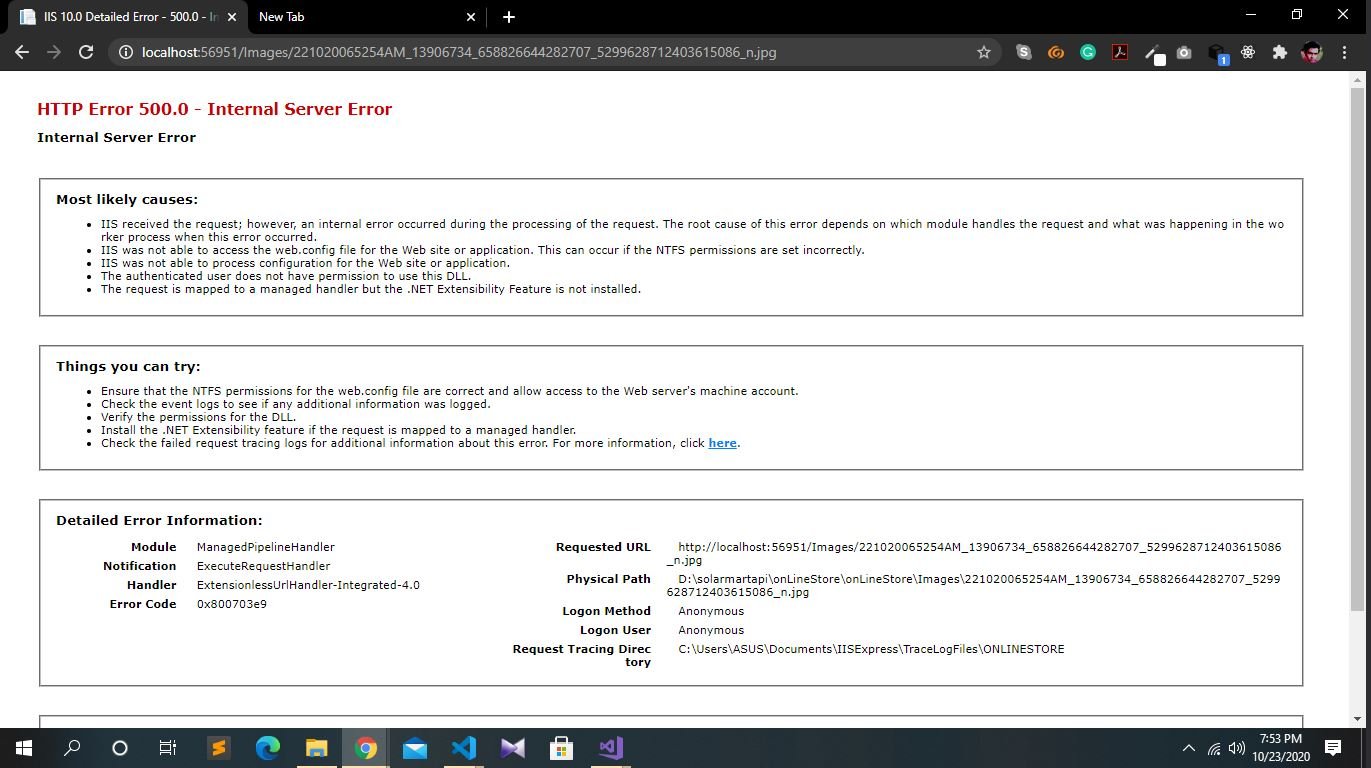Click the camera screenshot extension icon

coord(1184,52)
